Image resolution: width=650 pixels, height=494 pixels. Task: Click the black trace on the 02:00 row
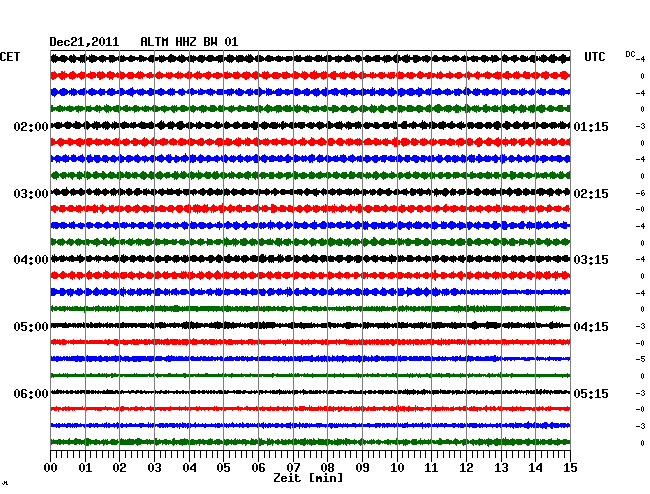coord(310,125)
